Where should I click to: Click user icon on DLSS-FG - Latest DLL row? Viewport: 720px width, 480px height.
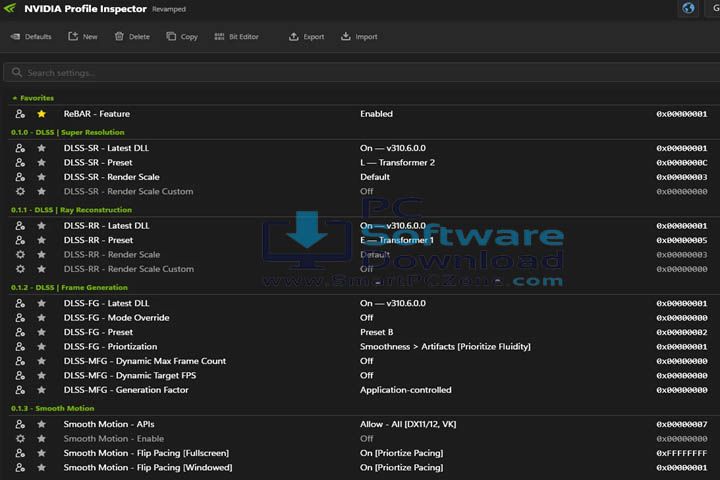coord(20,303)
